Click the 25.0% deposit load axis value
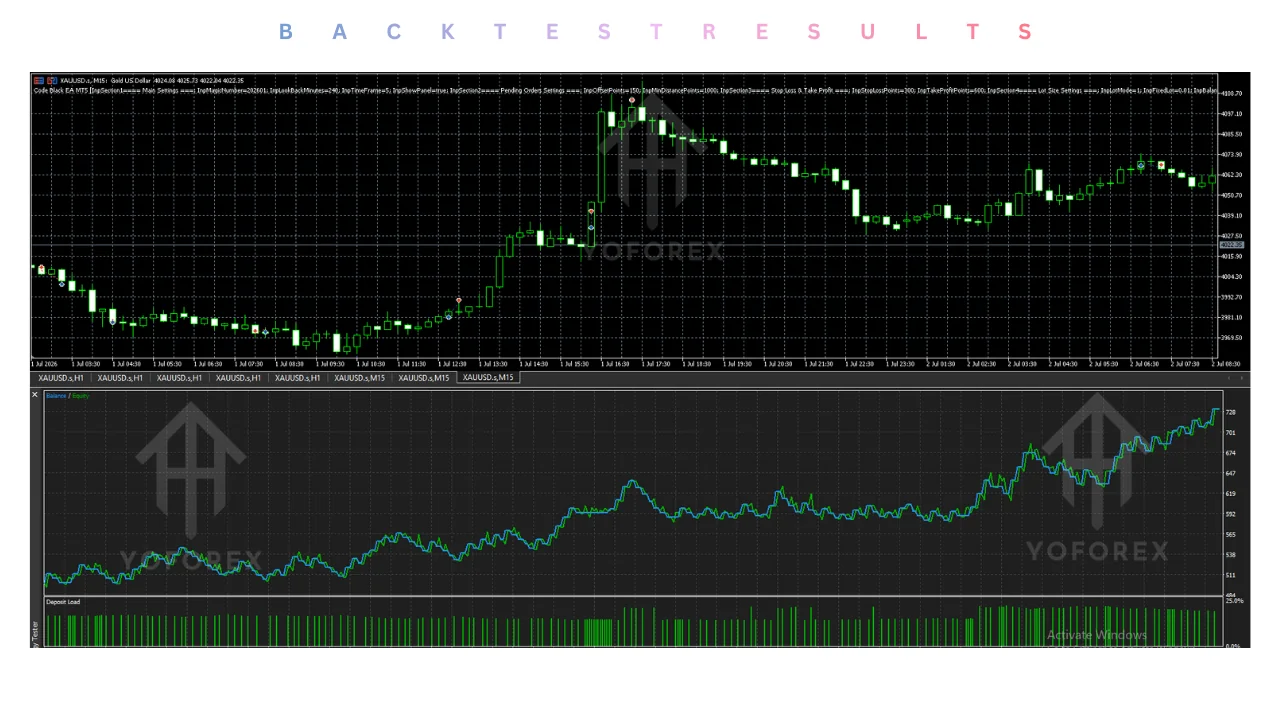This screenshot has width=1280, height=720. 1234,601
